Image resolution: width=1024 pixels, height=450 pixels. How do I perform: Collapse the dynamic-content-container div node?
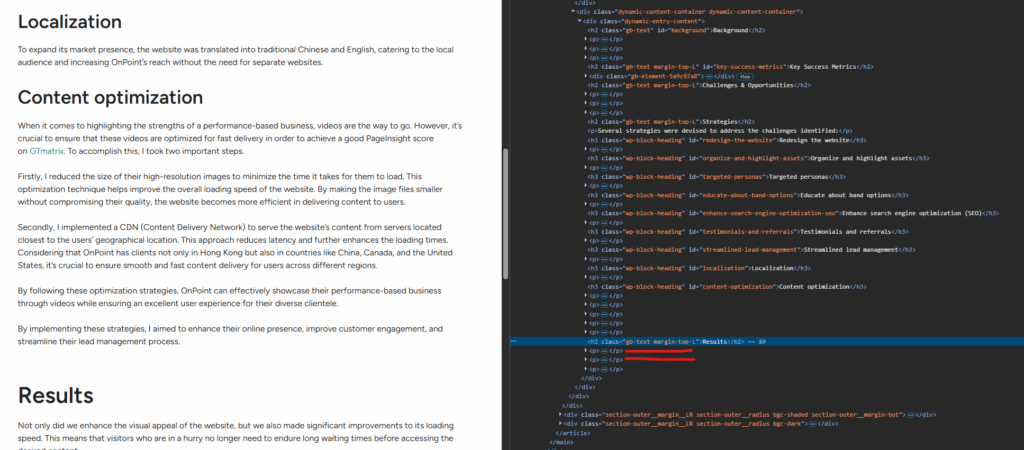point(574,11)
